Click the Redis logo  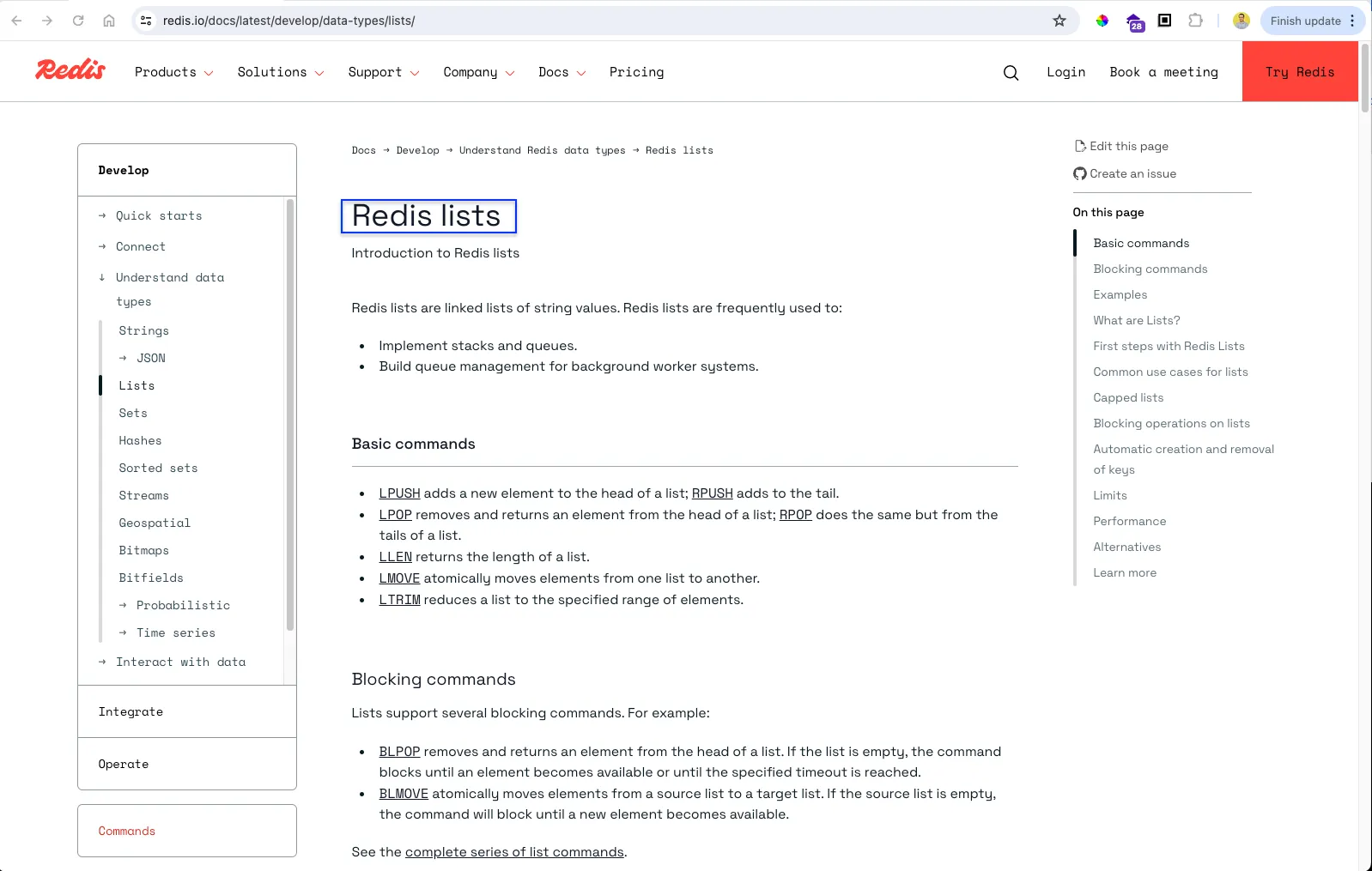click(70, 70)
